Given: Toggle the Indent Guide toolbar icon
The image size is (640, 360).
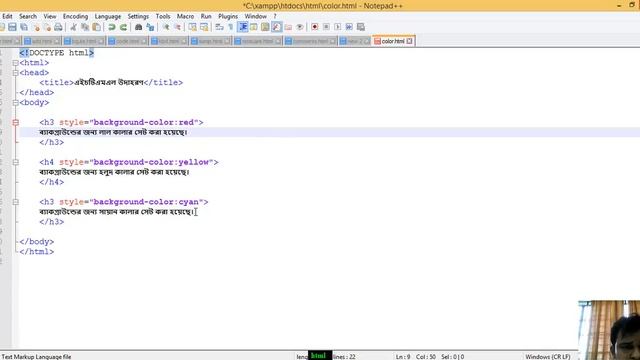Looking at the screenshot, I should [x=243, y=27].
